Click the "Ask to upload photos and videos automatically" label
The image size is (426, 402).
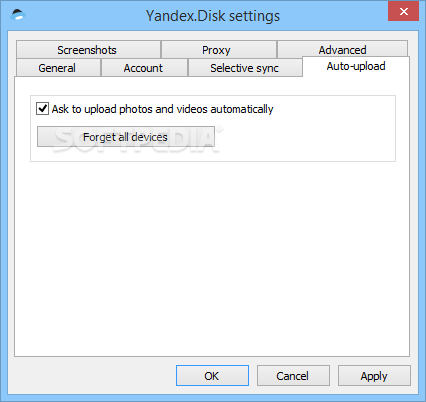[162, 109]
